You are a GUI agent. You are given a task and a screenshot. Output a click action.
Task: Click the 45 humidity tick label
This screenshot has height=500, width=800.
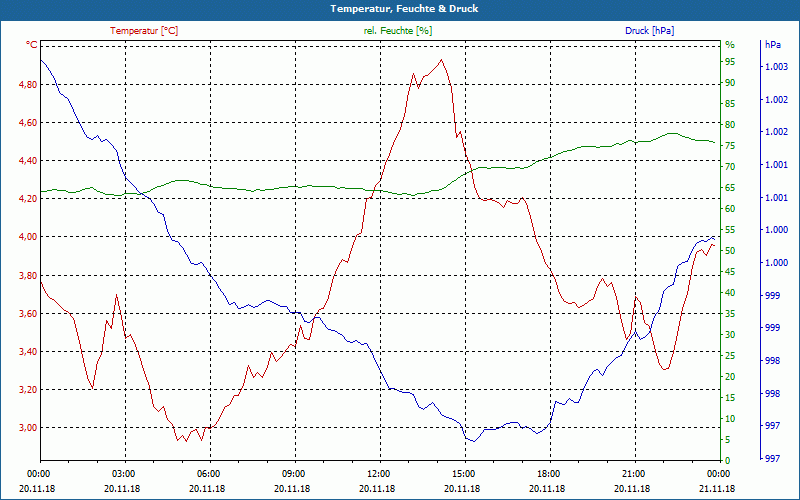(x=730, y=272)
